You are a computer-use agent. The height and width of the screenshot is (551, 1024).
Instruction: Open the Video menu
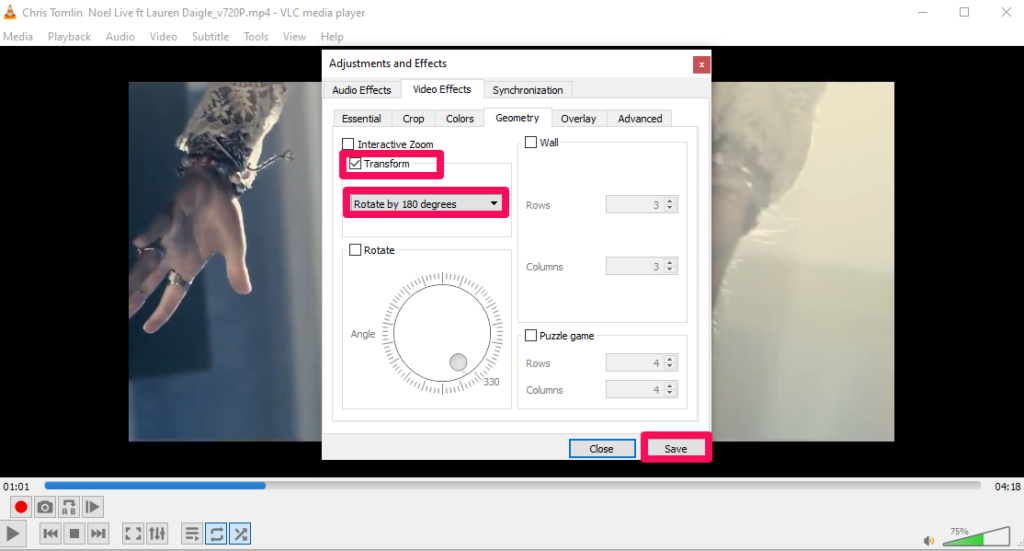point(163,37)
